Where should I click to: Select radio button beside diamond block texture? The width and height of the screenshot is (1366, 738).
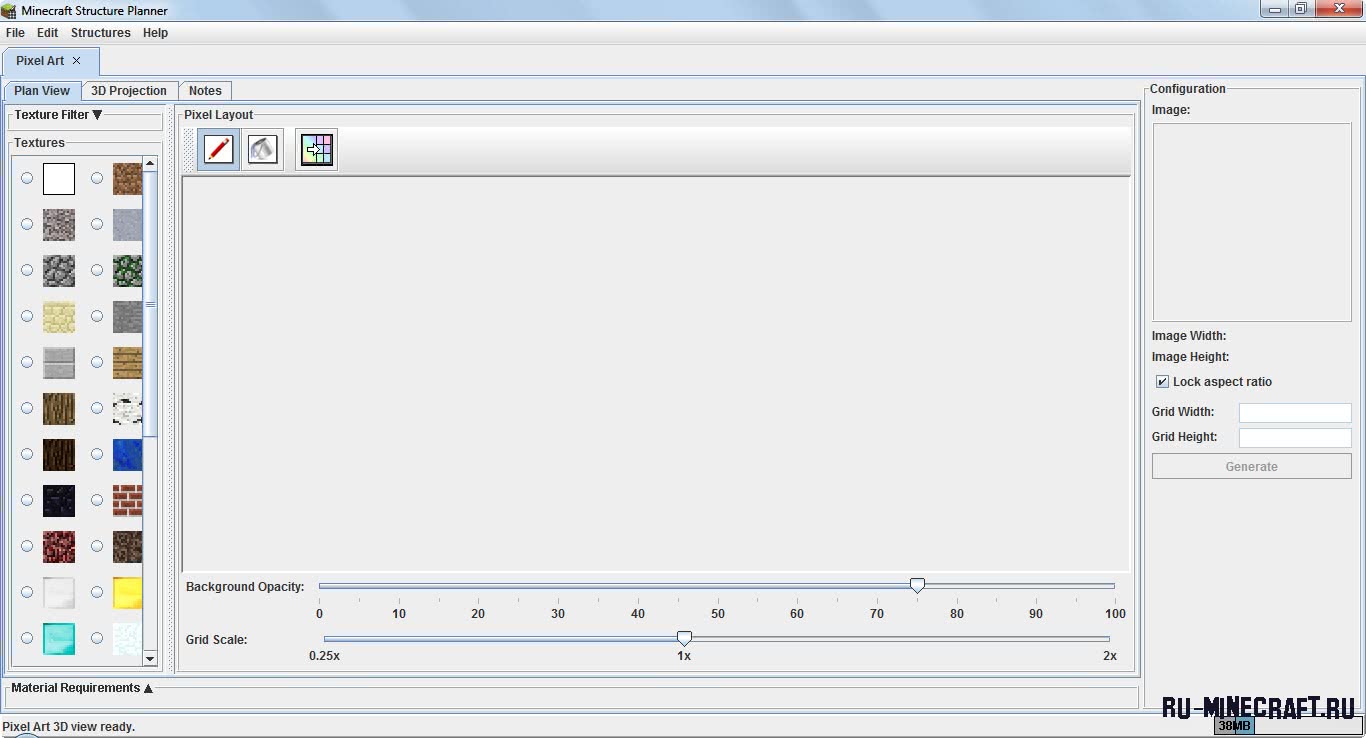[27, 638]
